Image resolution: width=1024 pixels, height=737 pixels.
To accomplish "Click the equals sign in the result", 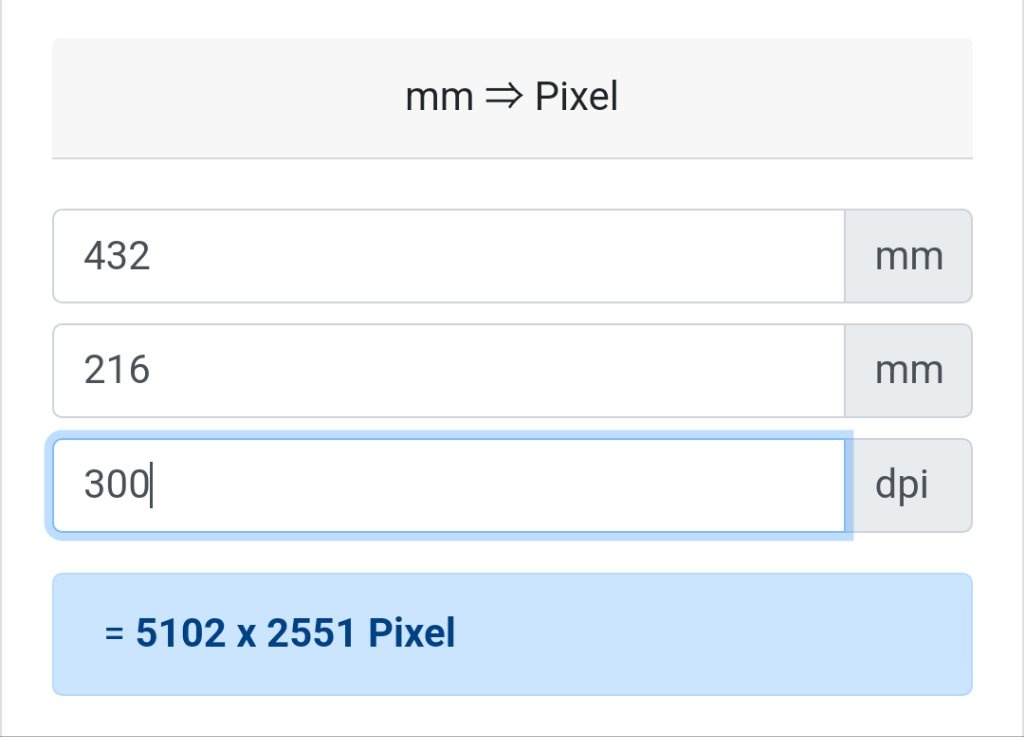I will click(114, 633).
